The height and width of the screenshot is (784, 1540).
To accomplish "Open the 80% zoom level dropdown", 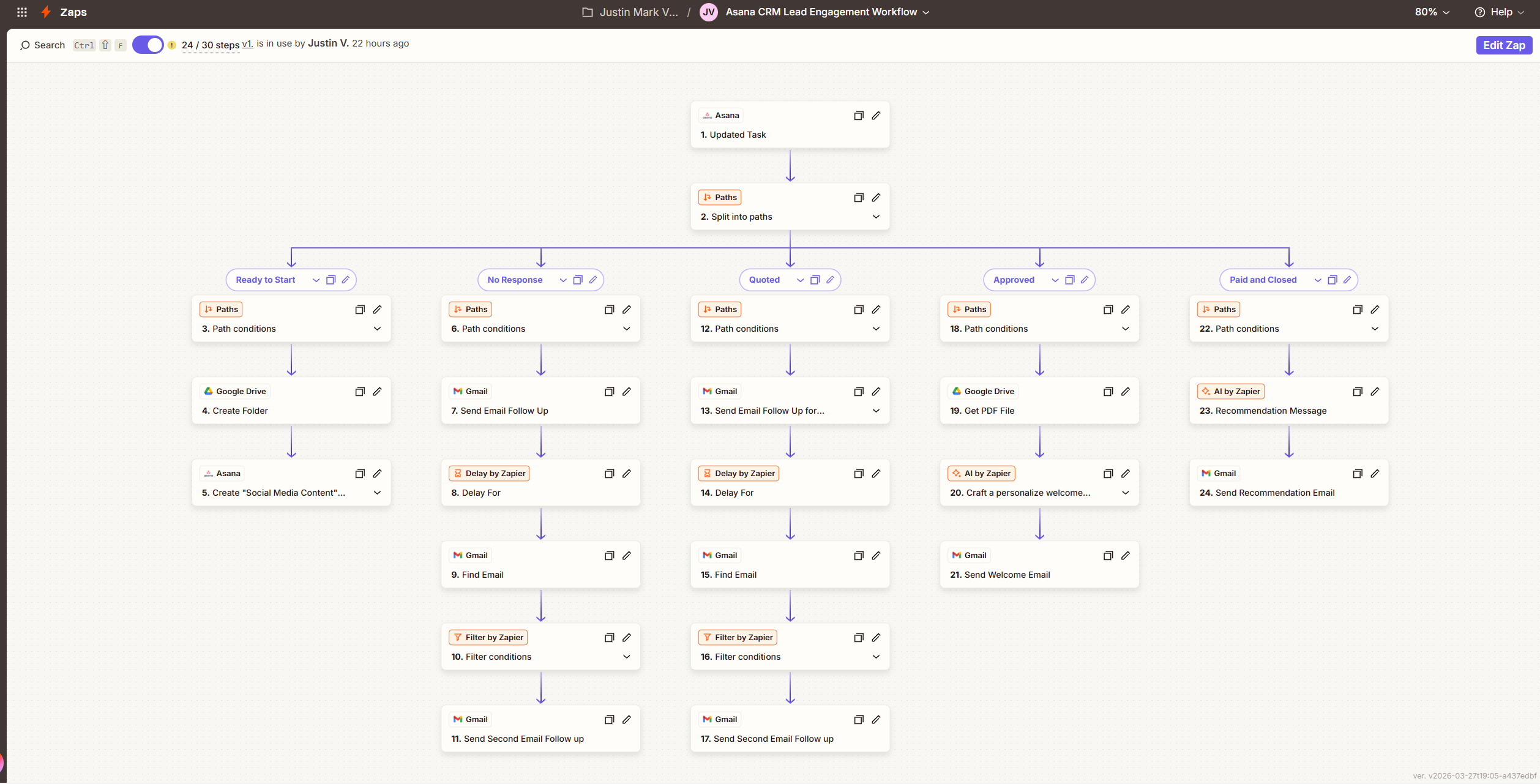I will pyautogui.click(x=1432, y=12).
